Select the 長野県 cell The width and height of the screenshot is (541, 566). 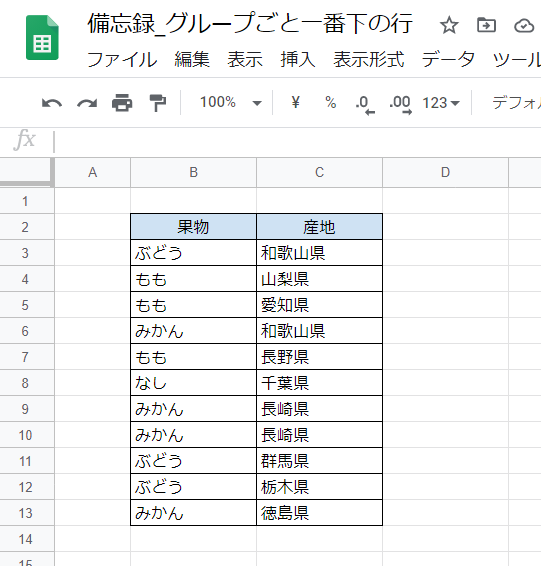(319, 357)
